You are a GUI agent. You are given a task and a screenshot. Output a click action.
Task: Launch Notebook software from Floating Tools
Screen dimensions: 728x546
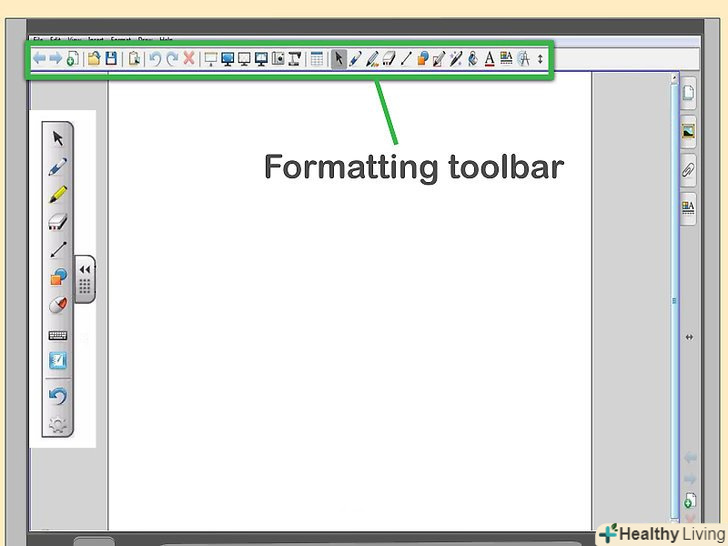tap(58, 361)
